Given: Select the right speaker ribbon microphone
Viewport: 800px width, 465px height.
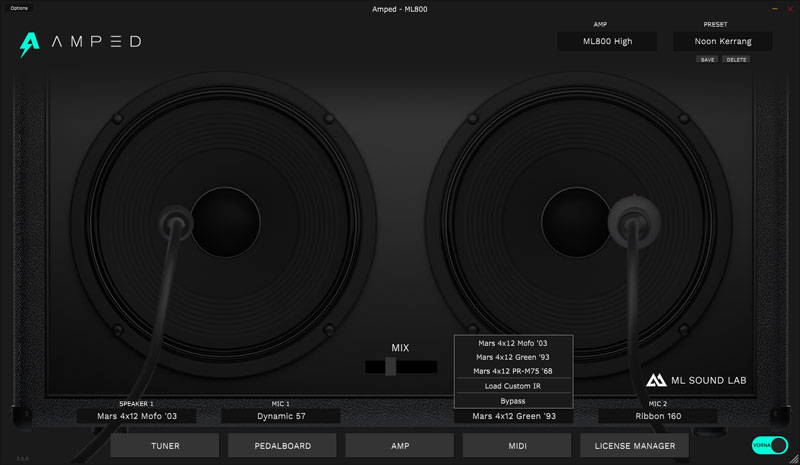Looking at the screenshot, I should (634, 222).
